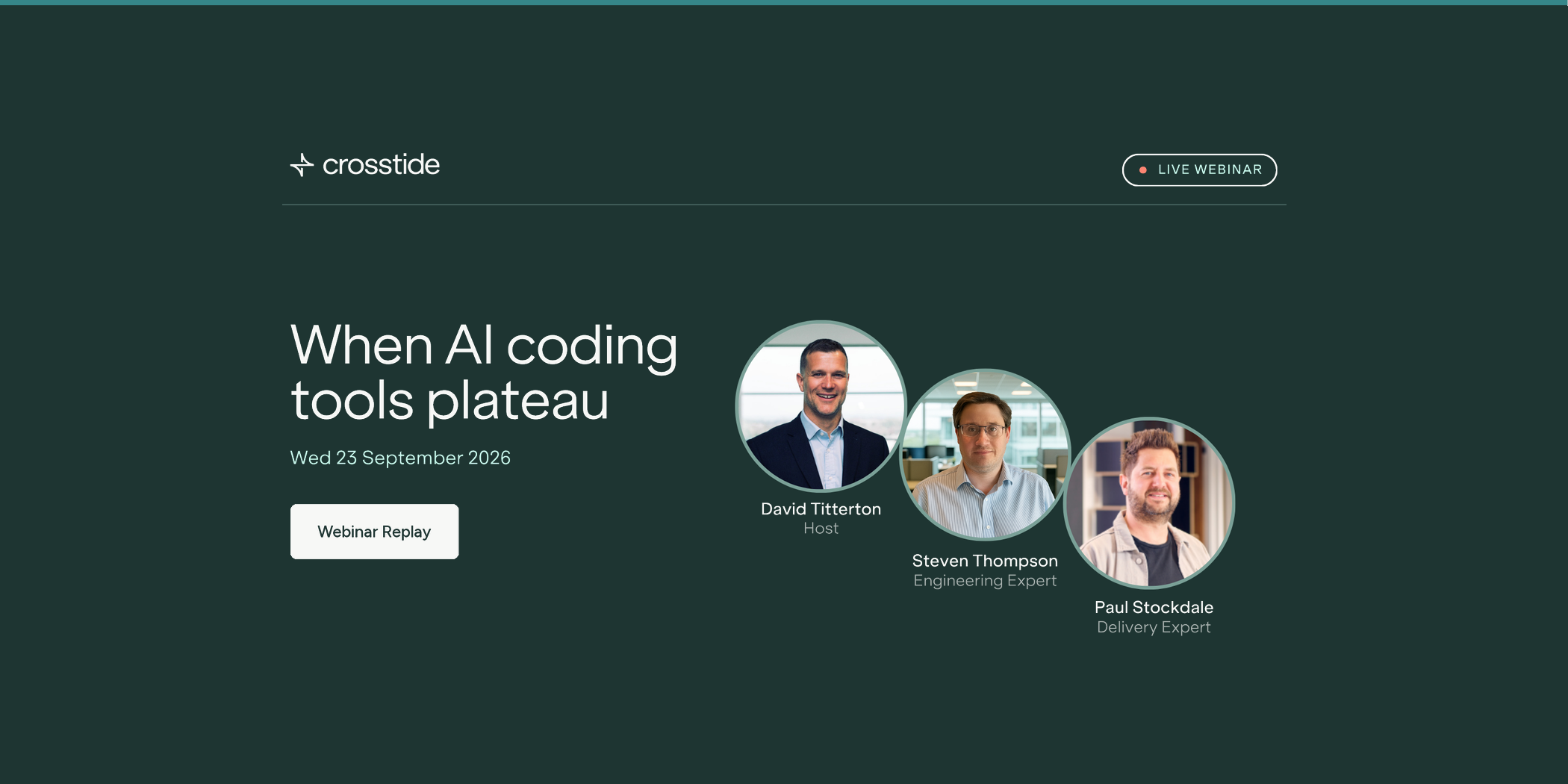This screenshot has width=1568, height=784.
Task: Click the teal bar at page top
Action: tap(784, 2)
